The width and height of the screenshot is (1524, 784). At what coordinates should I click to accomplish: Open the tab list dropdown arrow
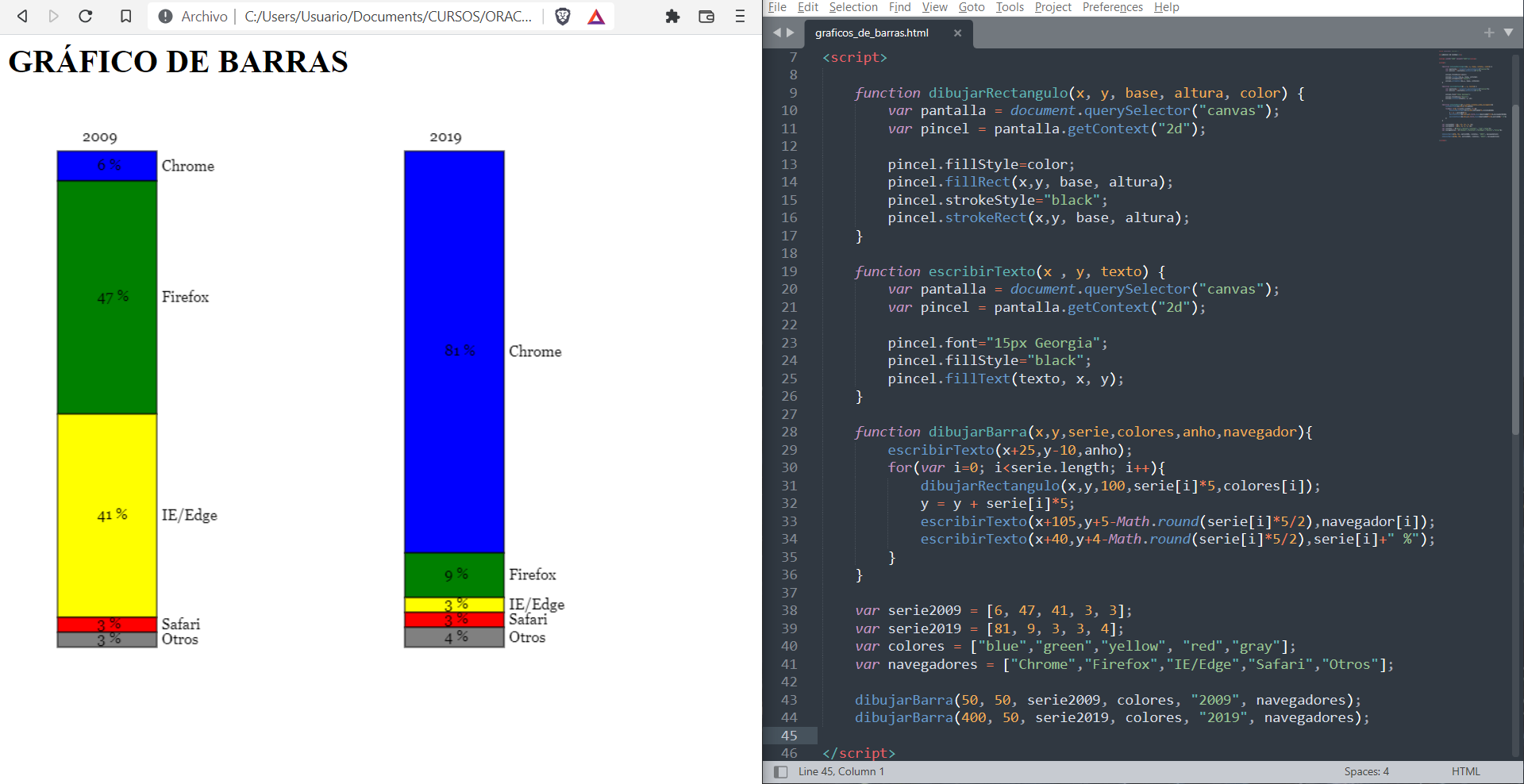[x=1508, y=33]
